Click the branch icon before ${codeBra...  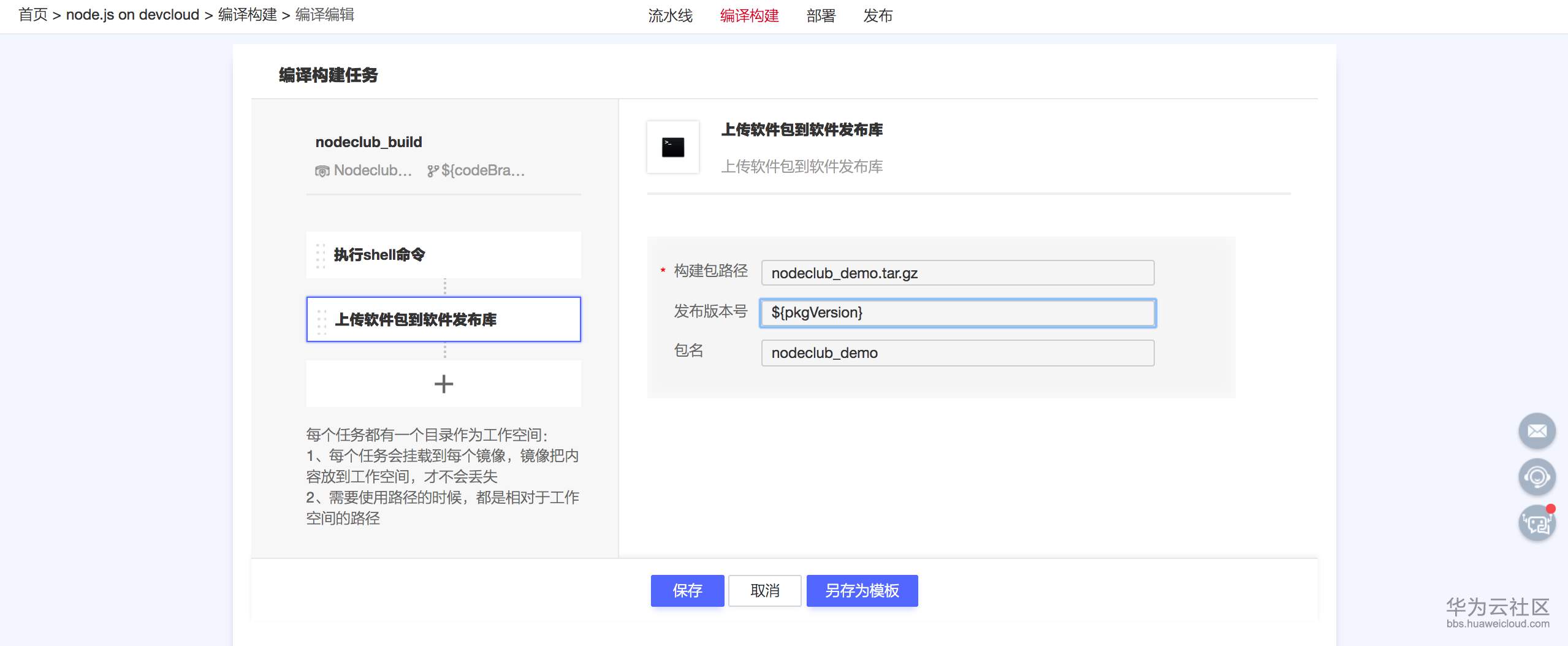pyautogui.click(x=433, y=170)
